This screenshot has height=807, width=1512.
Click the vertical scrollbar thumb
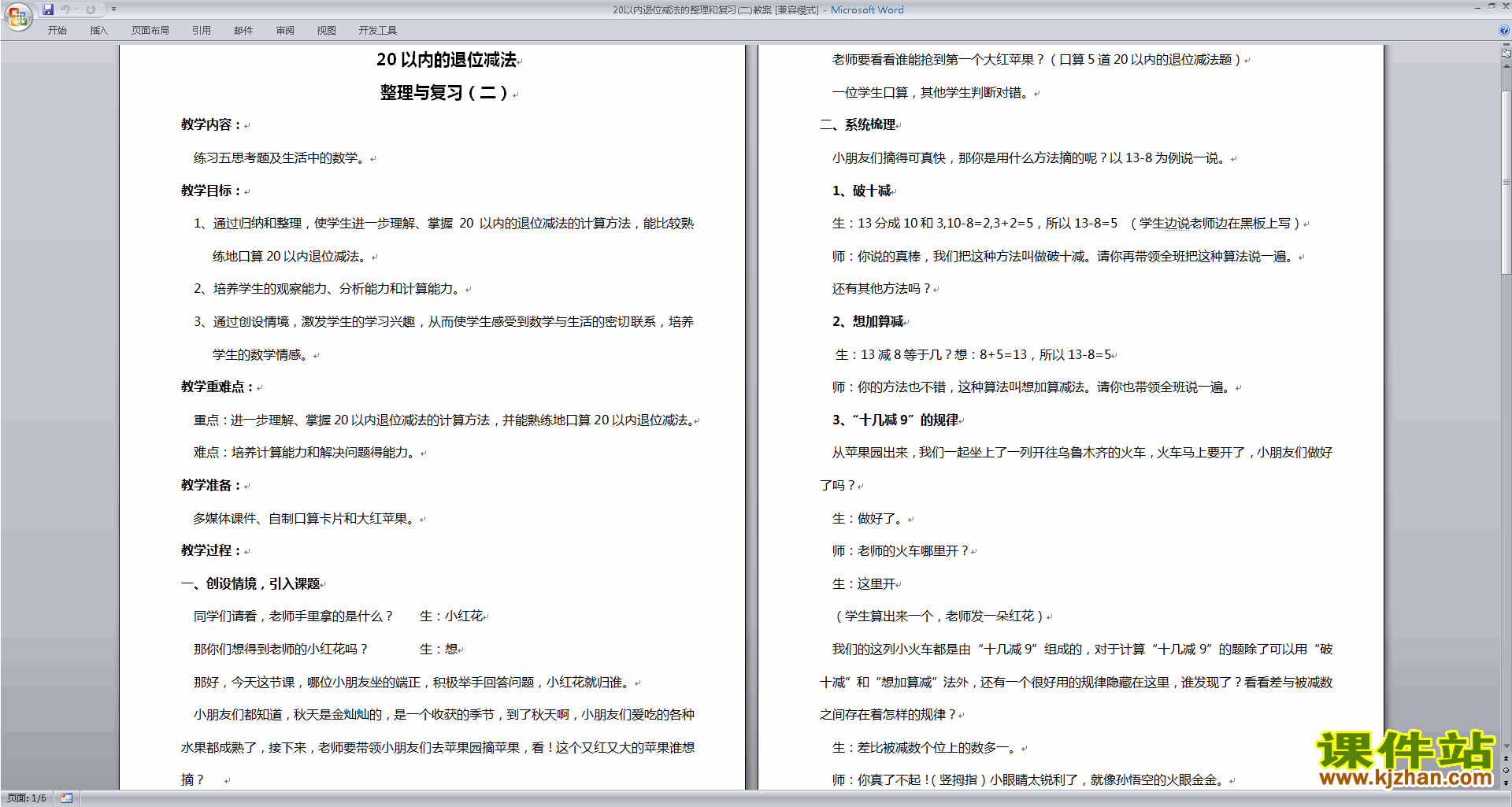pyautogui.click(x=1506, y=183)
